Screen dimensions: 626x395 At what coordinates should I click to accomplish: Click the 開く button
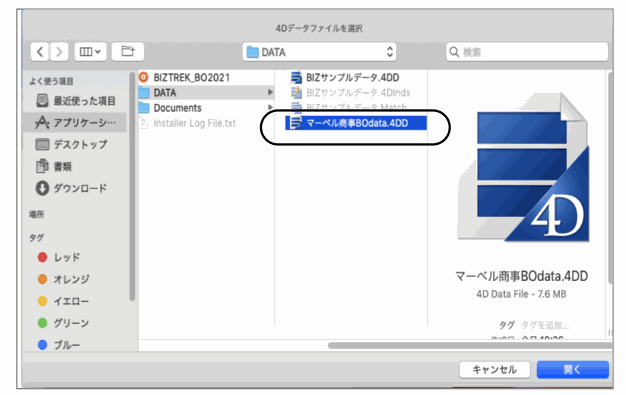pyautogui.click(x=573, y=370)
